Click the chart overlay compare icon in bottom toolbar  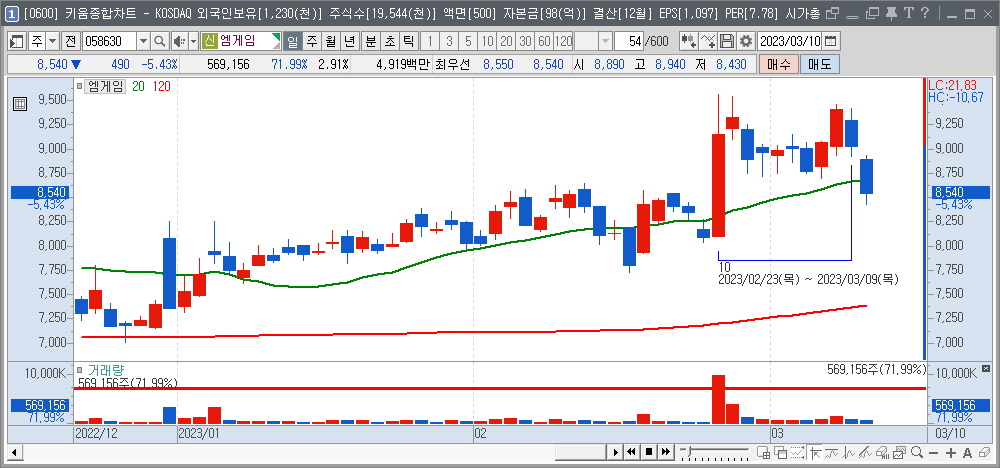pos(900,453)
